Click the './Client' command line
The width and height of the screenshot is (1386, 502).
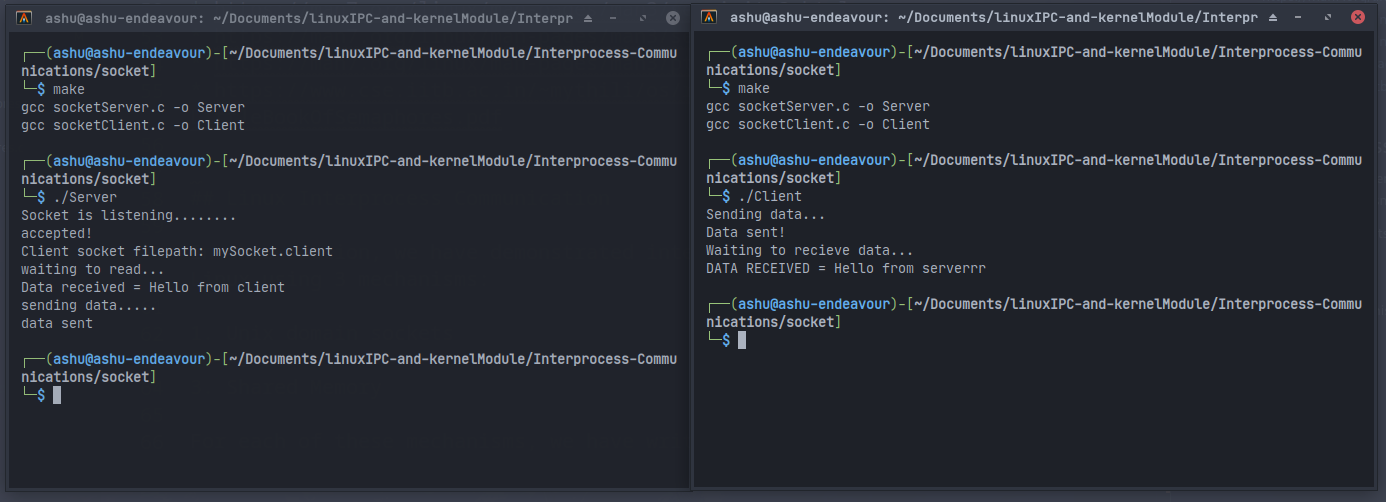pyautogui.click(x=770, y=196)
